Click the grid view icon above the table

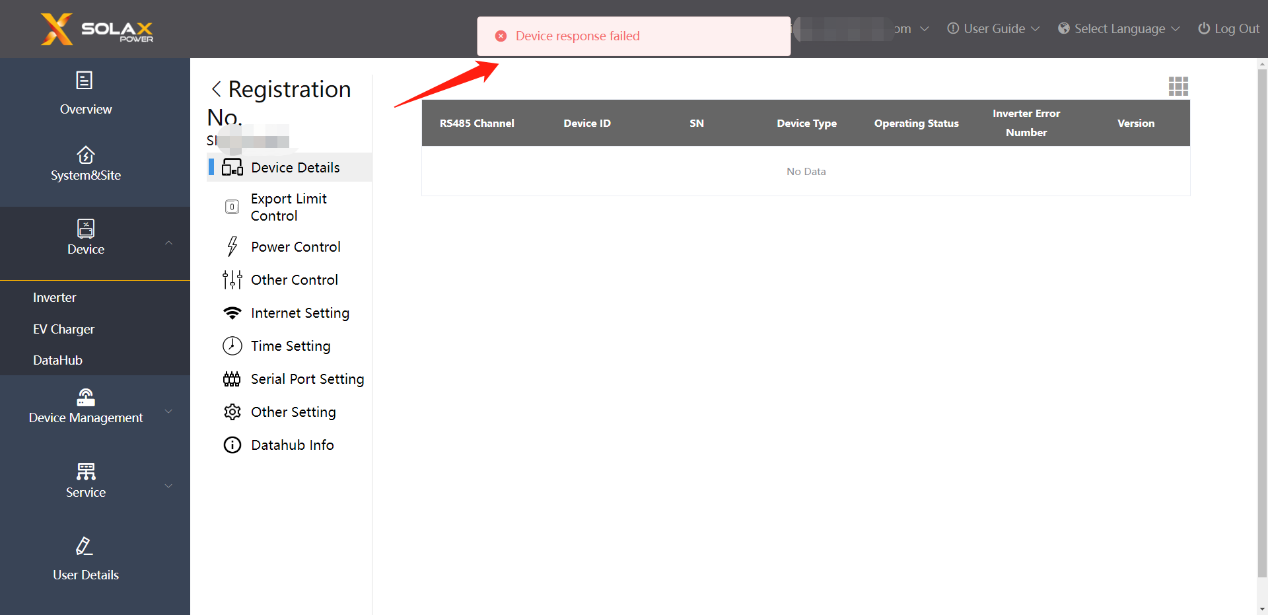click(x=1178, y=87)
